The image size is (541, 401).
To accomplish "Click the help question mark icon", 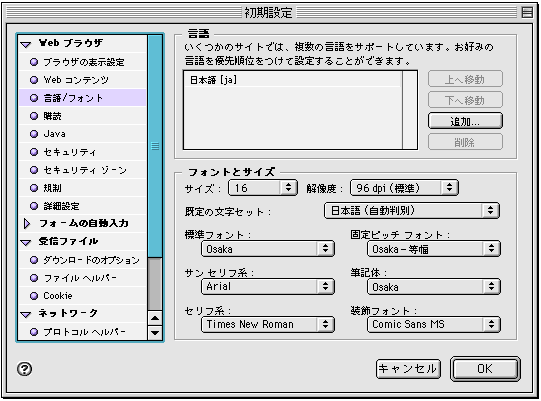I will click(24, 369).
